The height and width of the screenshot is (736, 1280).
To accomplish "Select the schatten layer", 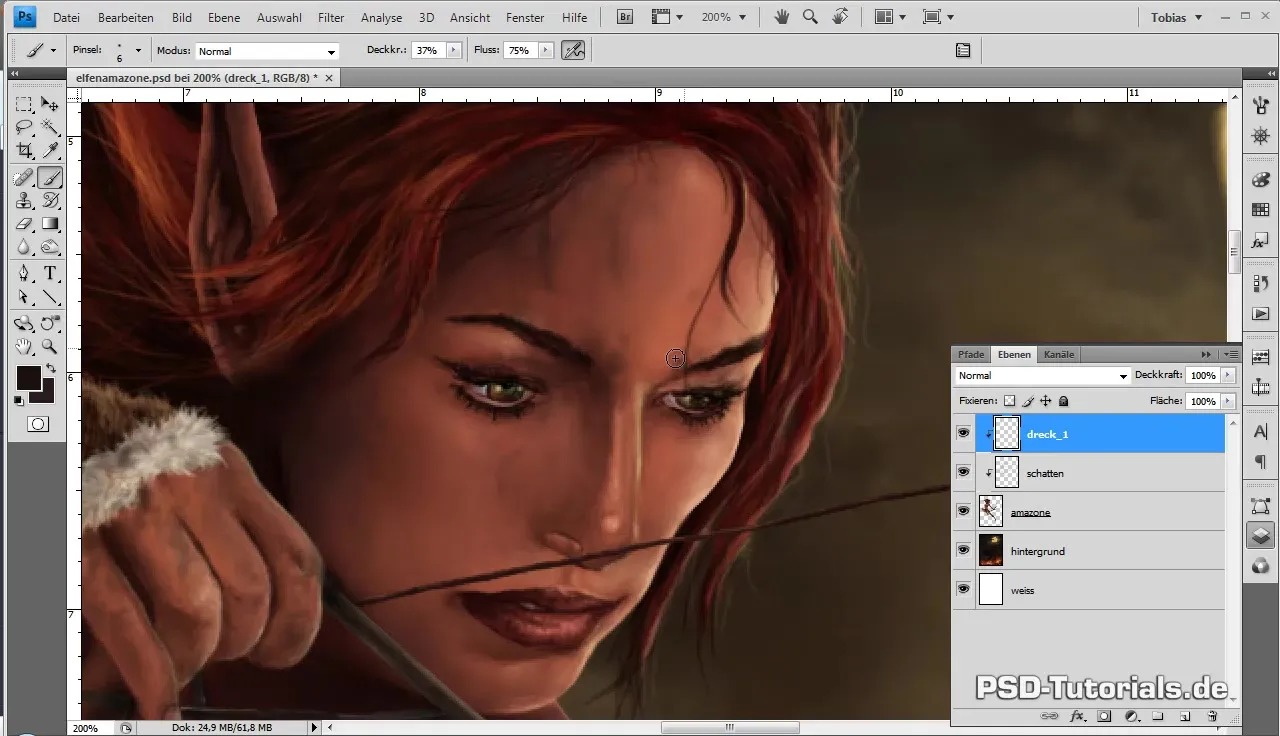I will [1100, 472].
